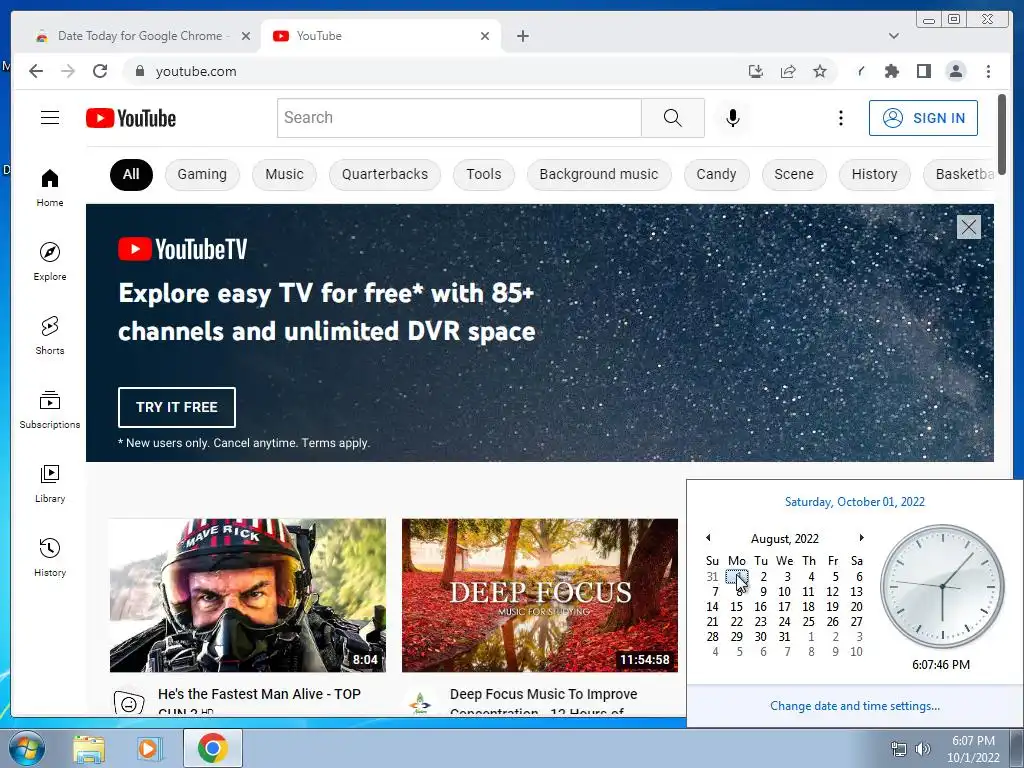Image resolution: width=1024 pixels, height=768 pixels.
Task: Go to Home in the sidebar
Action: 50,187
